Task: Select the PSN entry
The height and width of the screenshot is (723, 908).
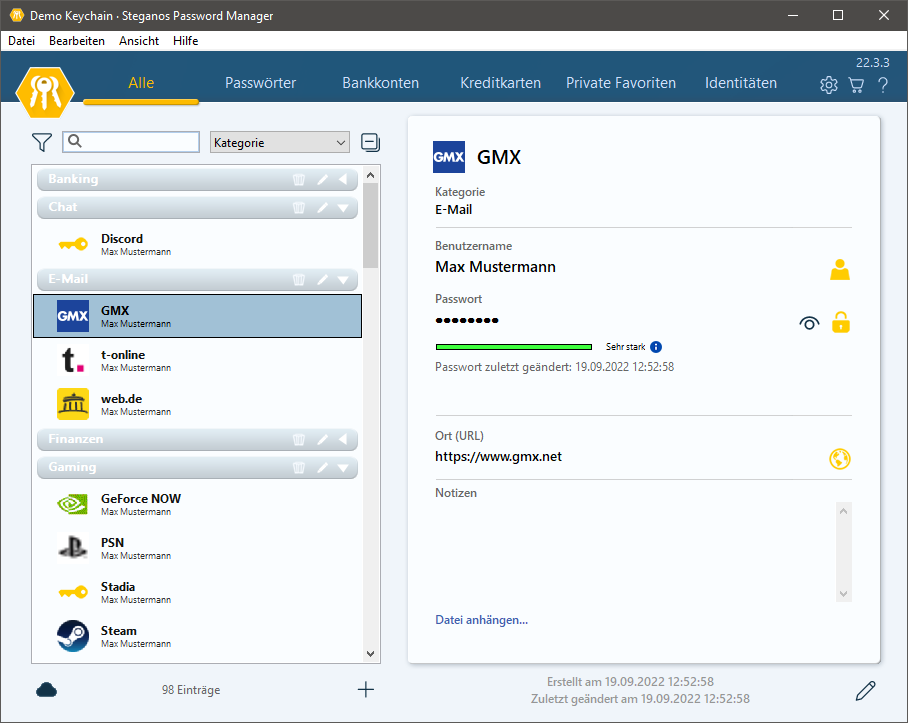Action: pos(197,548)
